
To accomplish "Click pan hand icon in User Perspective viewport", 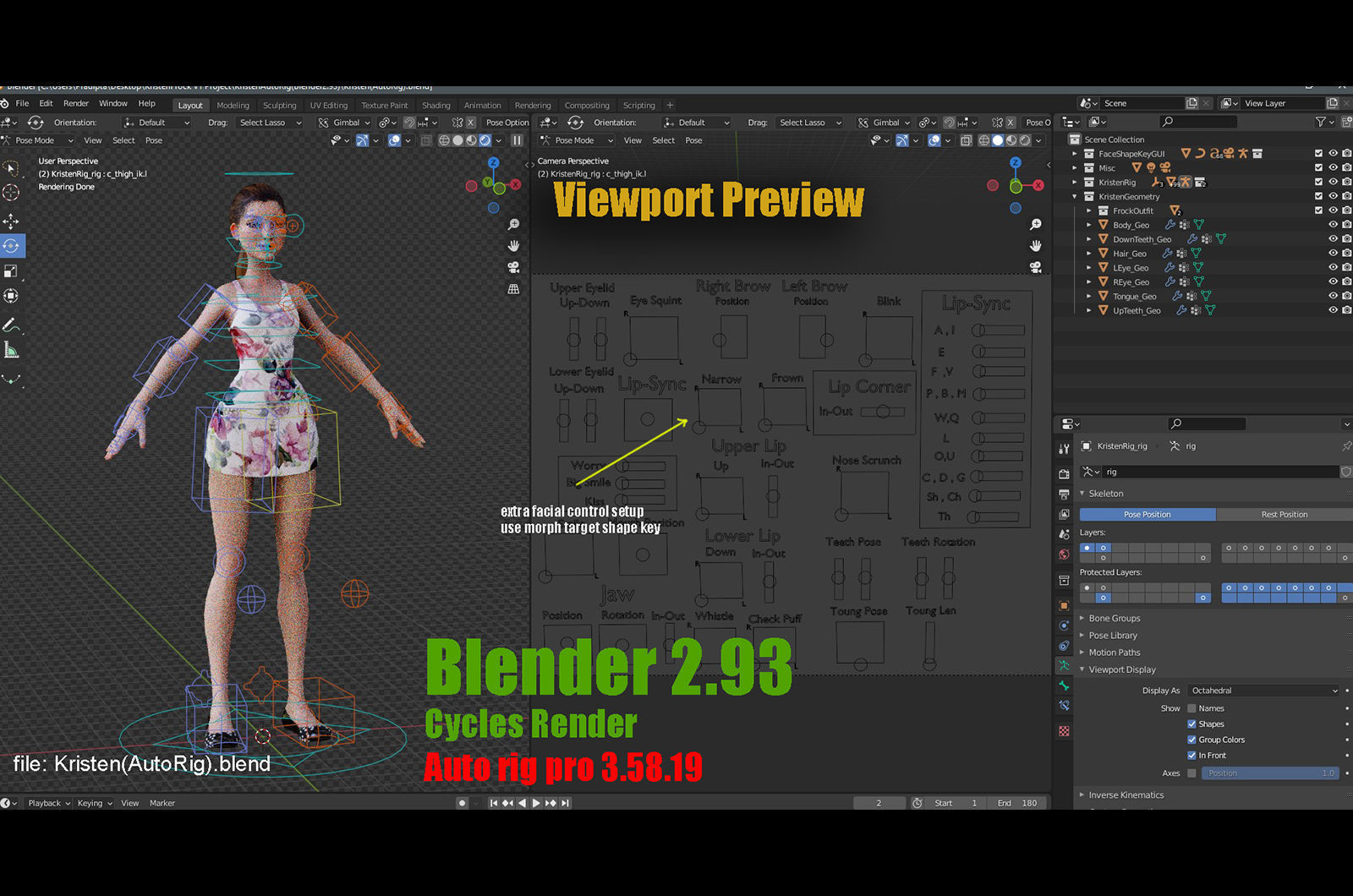I will tap(513, 246).
